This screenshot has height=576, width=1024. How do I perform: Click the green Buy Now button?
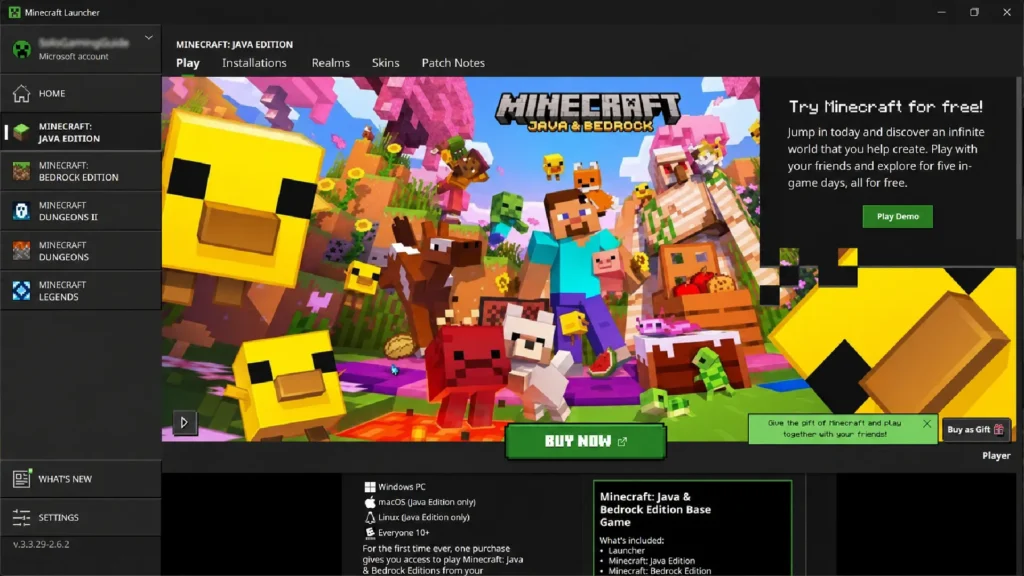point(585,441)
